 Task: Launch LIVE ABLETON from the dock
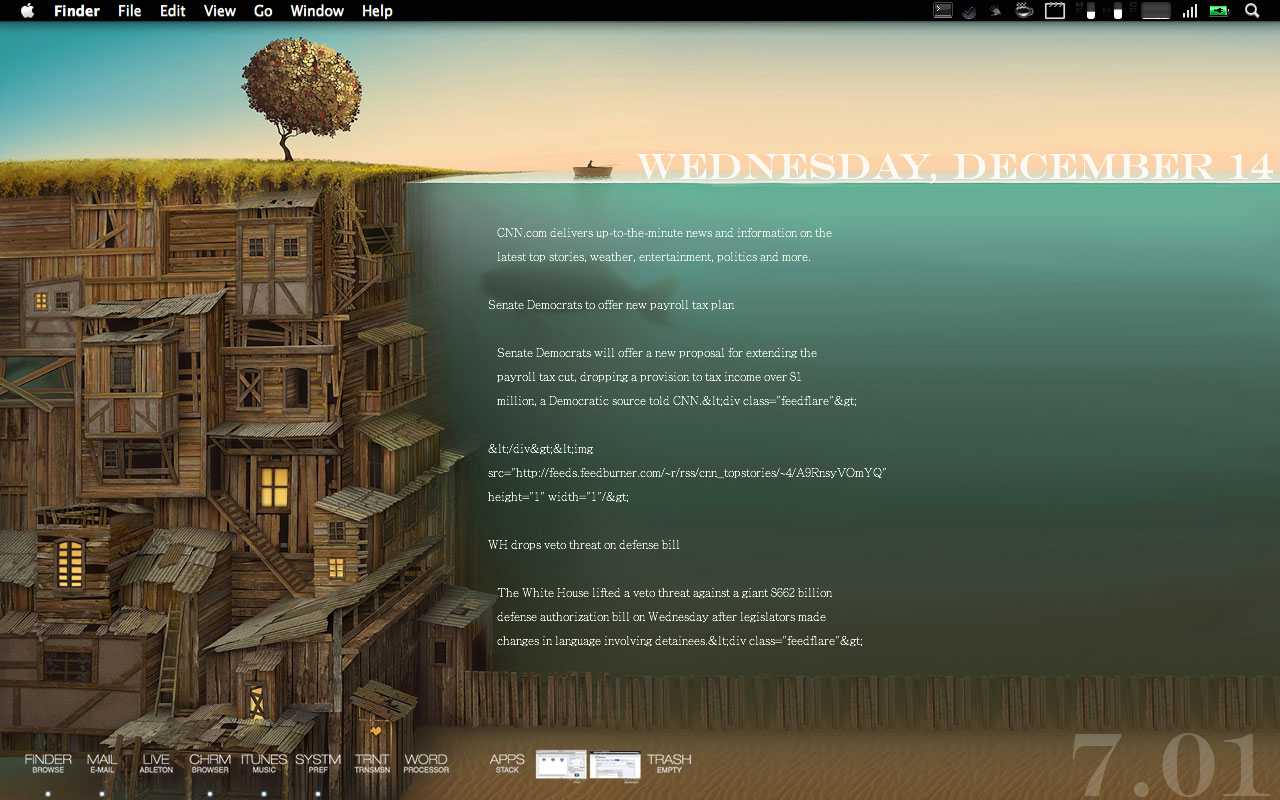[156, 764]
